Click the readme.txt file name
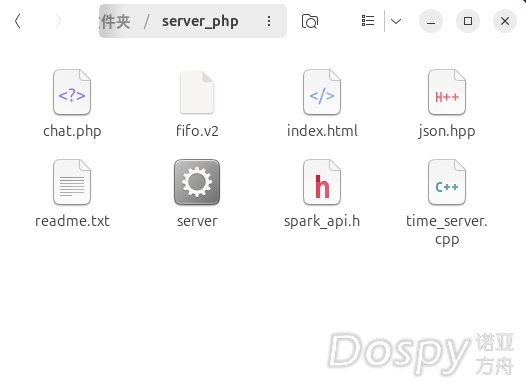 tap(72, 221)
